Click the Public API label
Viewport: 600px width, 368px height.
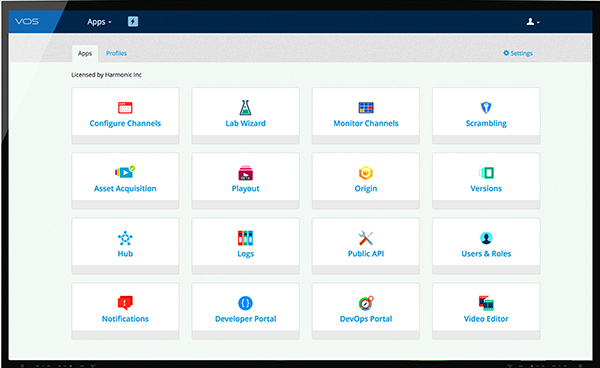(x=366, y=253)
